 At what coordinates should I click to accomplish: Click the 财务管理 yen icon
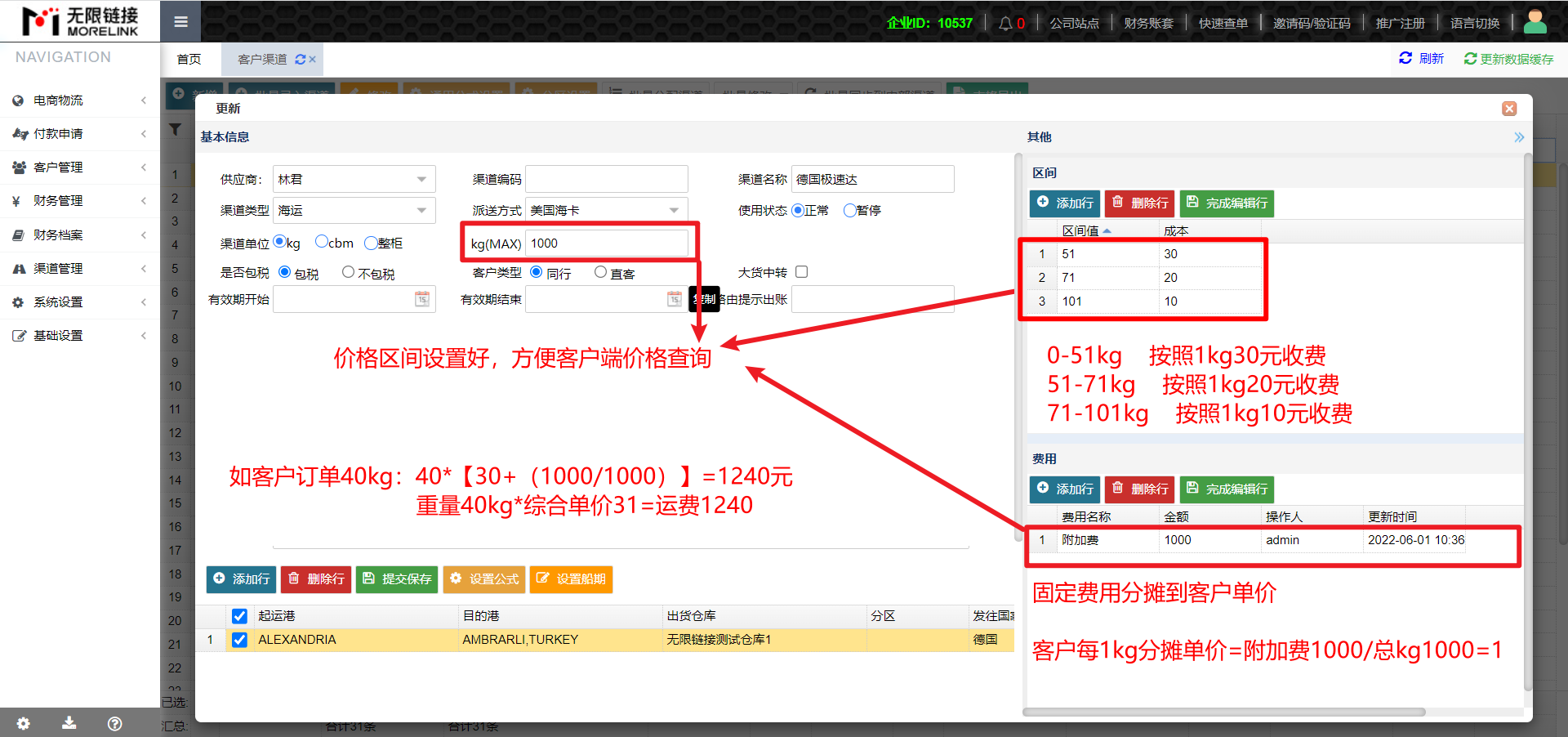(16, 201)
